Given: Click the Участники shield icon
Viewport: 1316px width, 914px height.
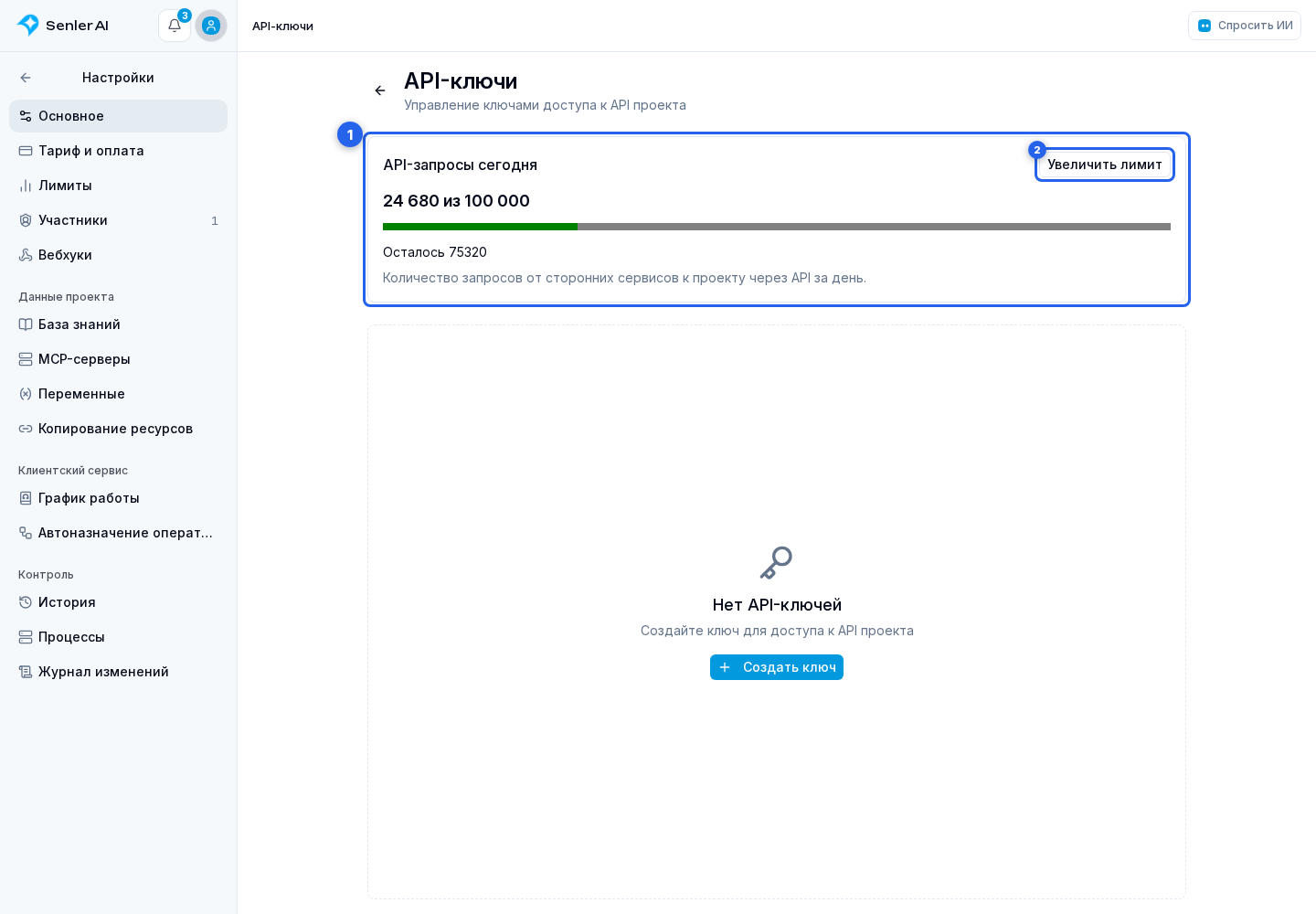Looking at the screenshot, I should [x=26, y=220].
